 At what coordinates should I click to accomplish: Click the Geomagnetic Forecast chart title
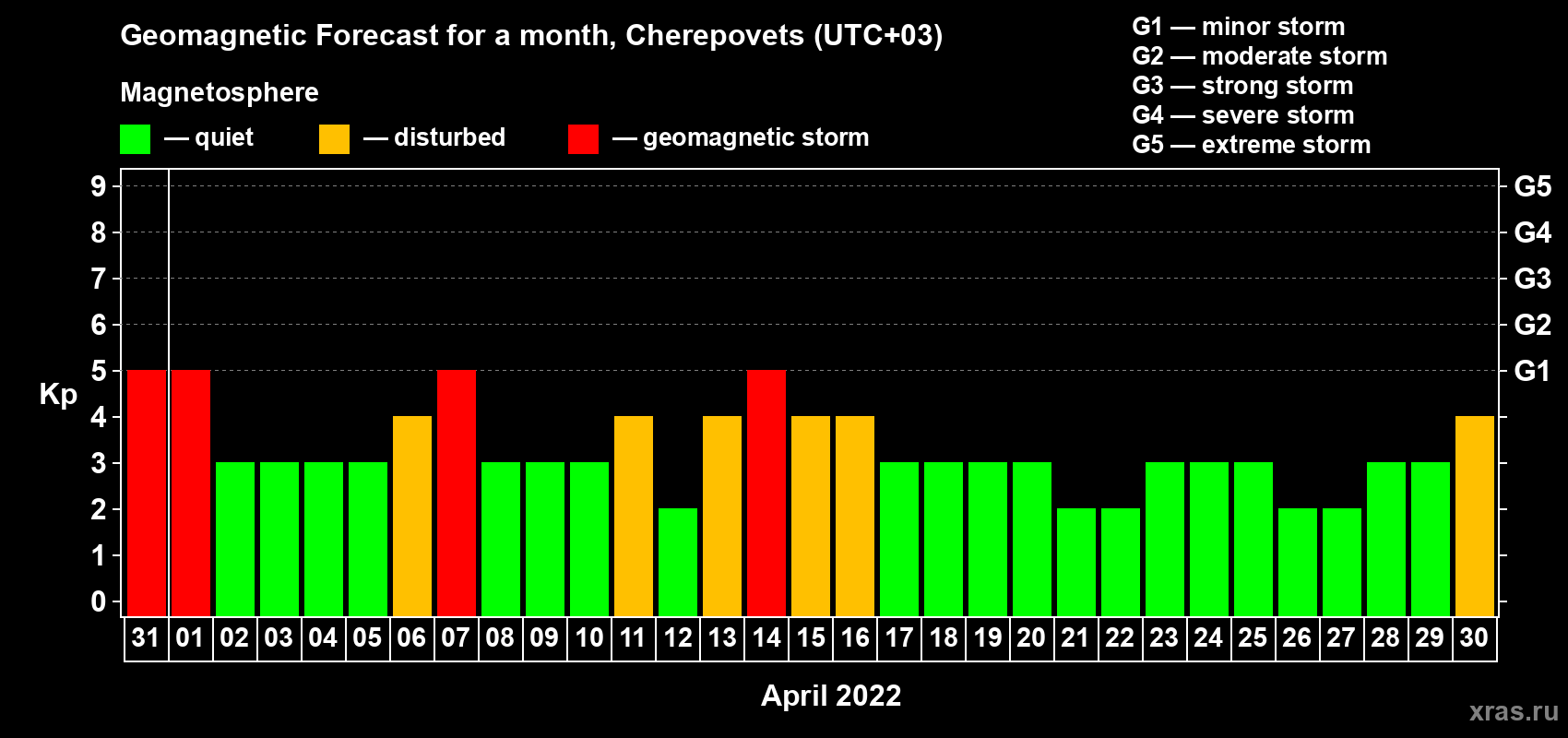click(x=531, y=35)
